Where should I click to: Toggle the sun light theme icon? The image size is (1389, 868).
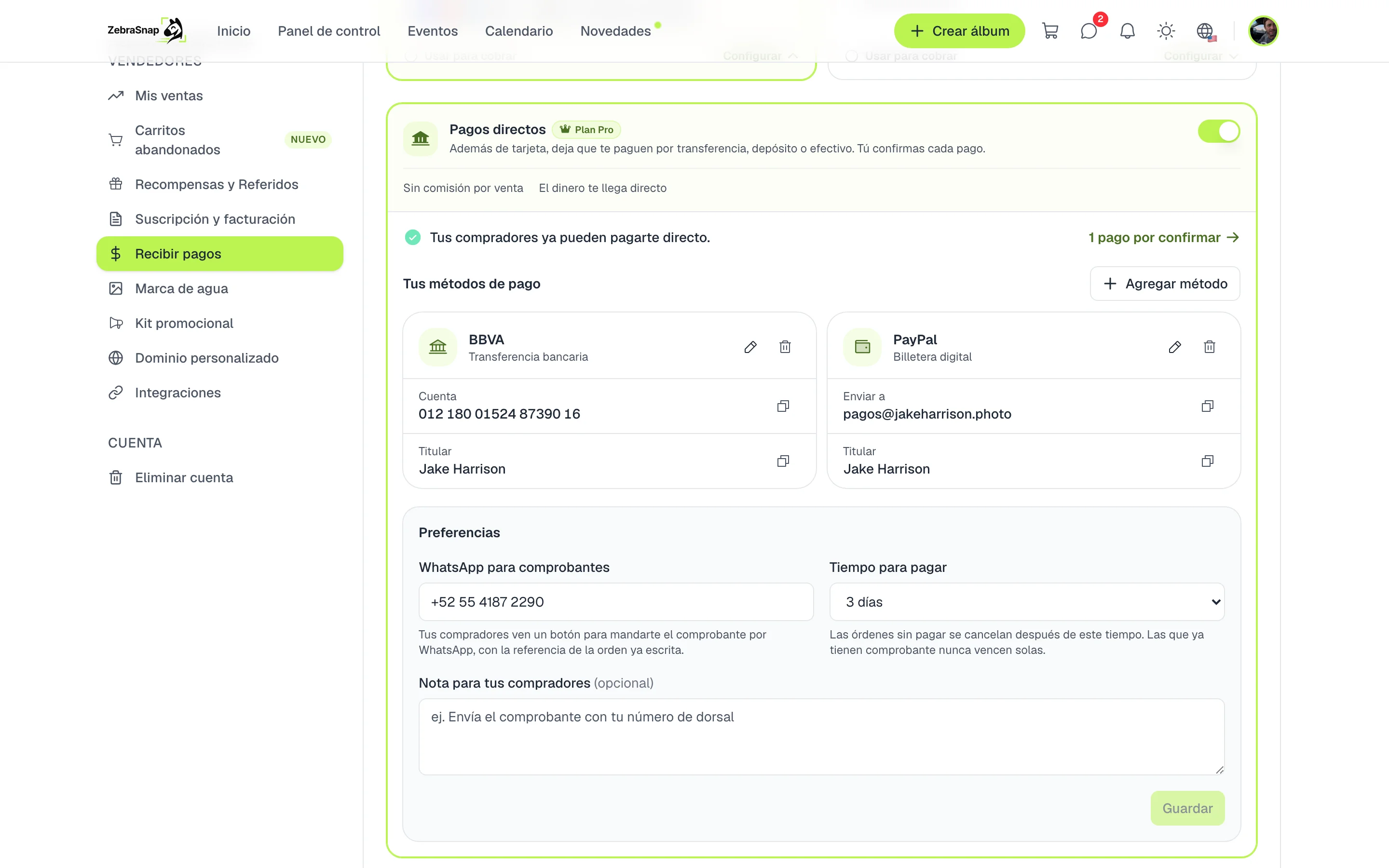pos(1166,31)
